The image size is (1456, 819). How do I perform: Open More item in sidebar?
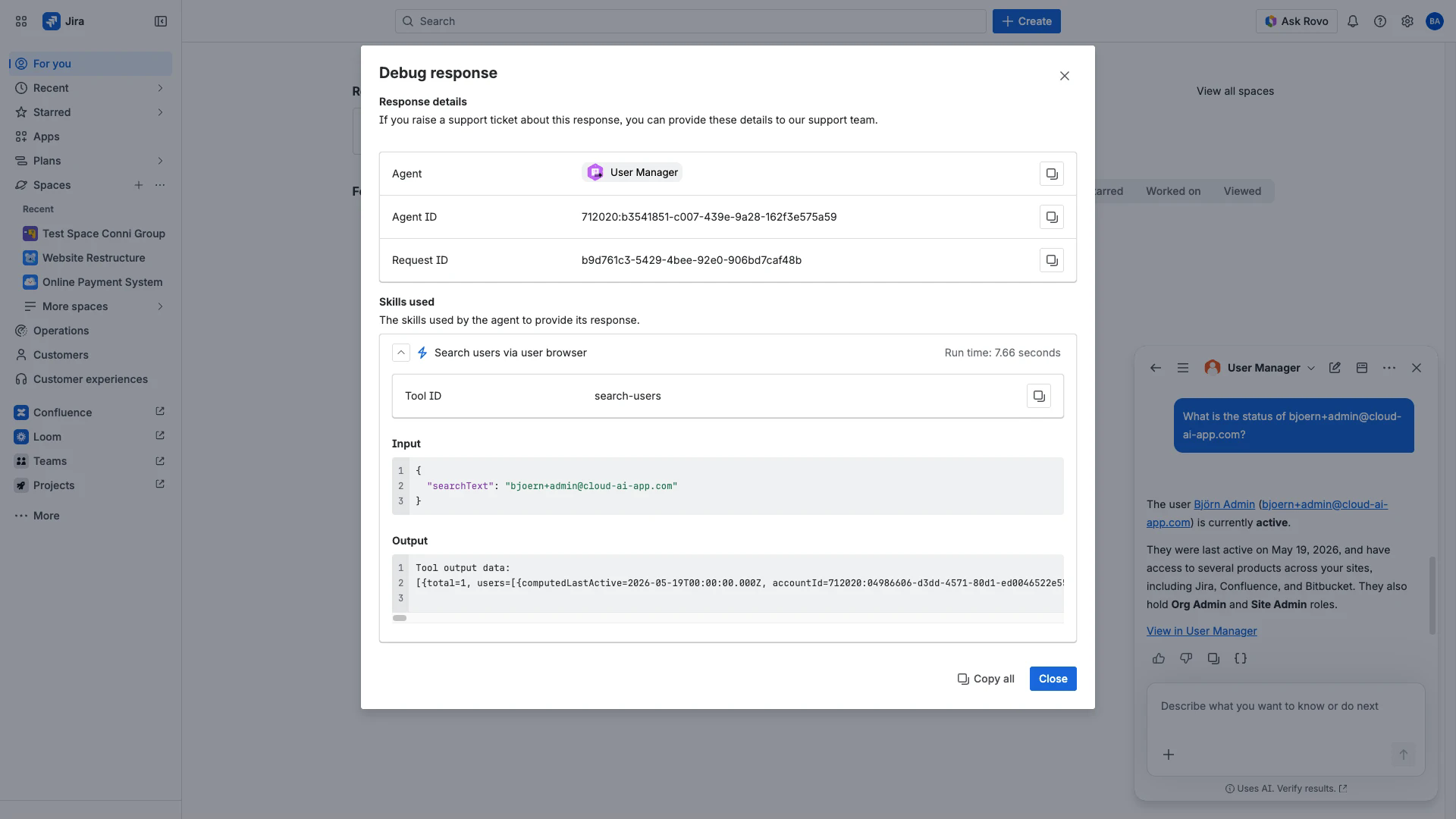(91, 516)
